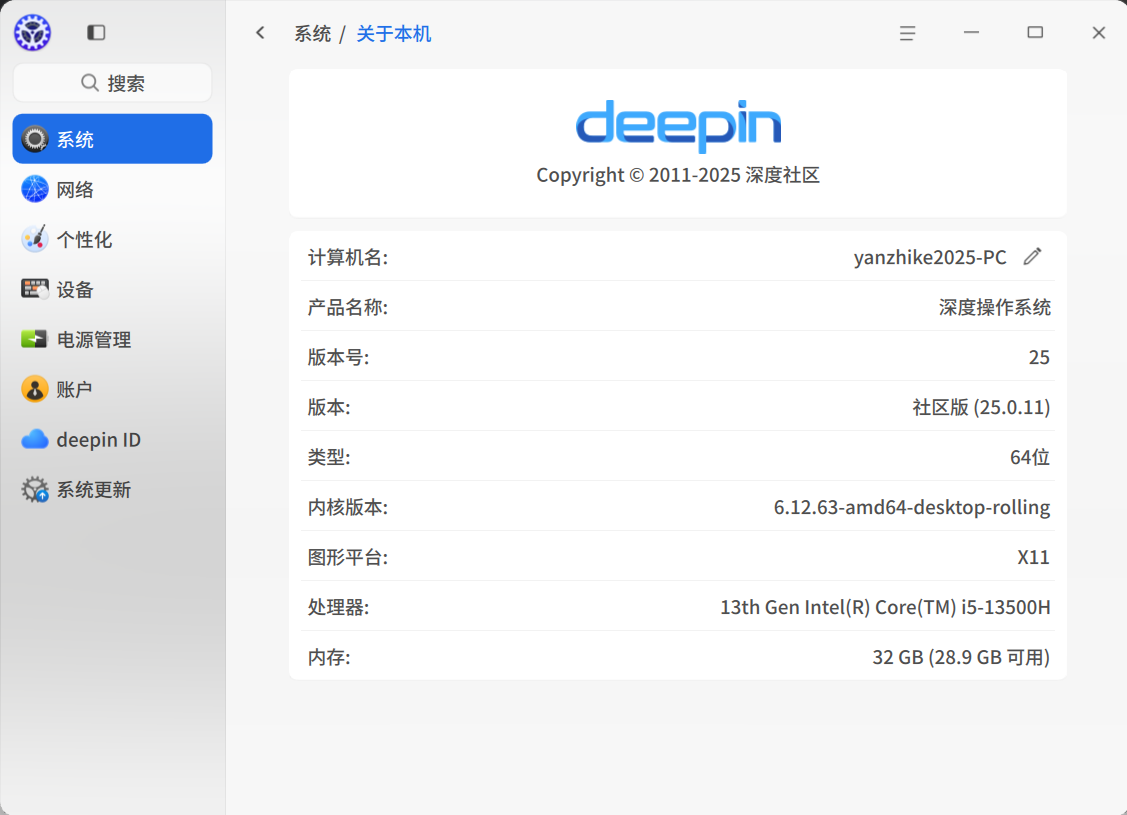Open the 电源管理 settings section
The height and width of the screenshot is (815, 1127).
pyautogui.click(x=112, y=339)
